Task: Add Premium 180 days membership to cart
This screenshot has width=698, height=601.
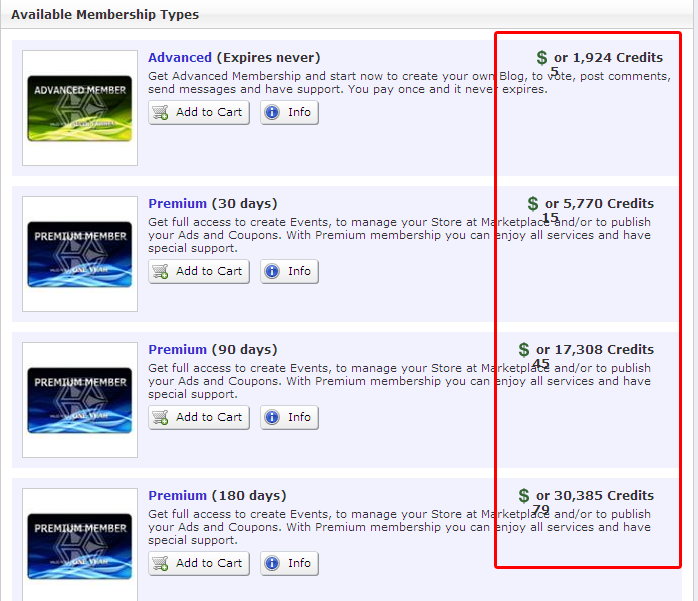Action: click(x=199, y=563)
